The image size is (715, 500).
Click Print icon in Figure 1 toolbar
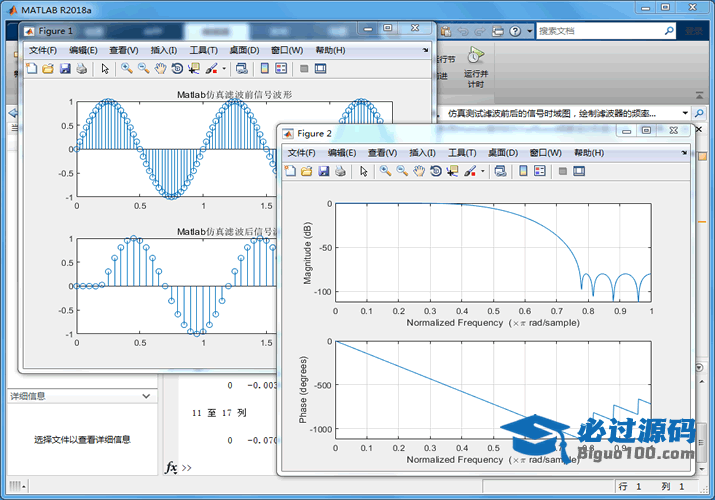pyautogui.click(x=82, y=69)
